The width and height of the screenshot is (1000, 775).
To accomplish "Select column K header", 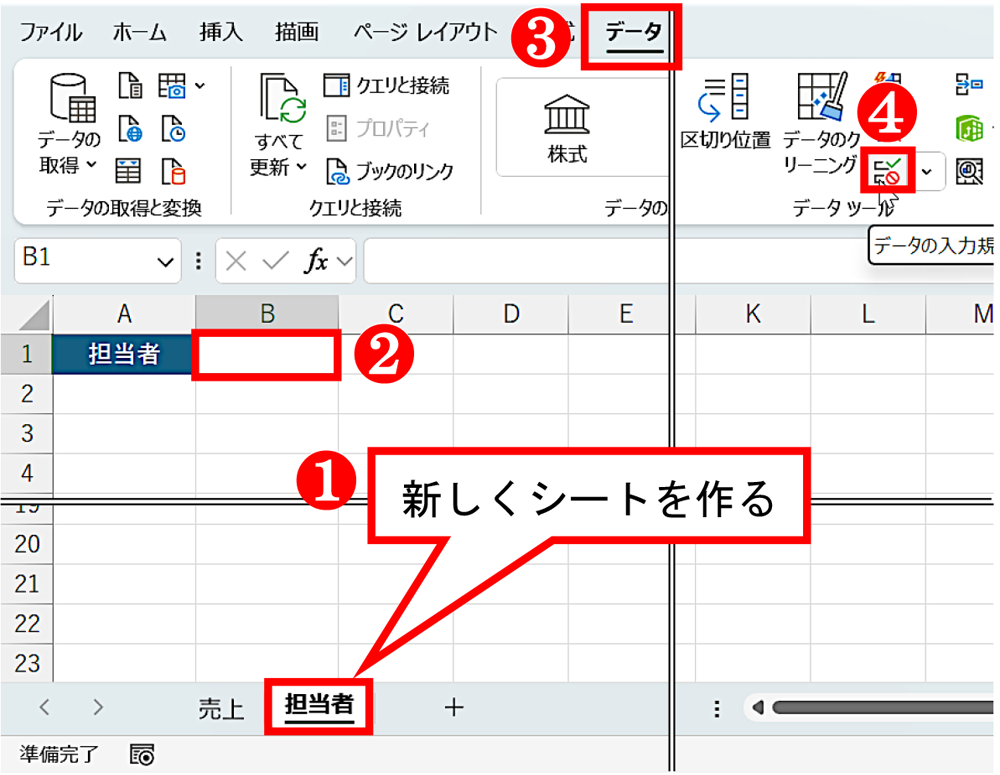I will [x=753, y=314].
